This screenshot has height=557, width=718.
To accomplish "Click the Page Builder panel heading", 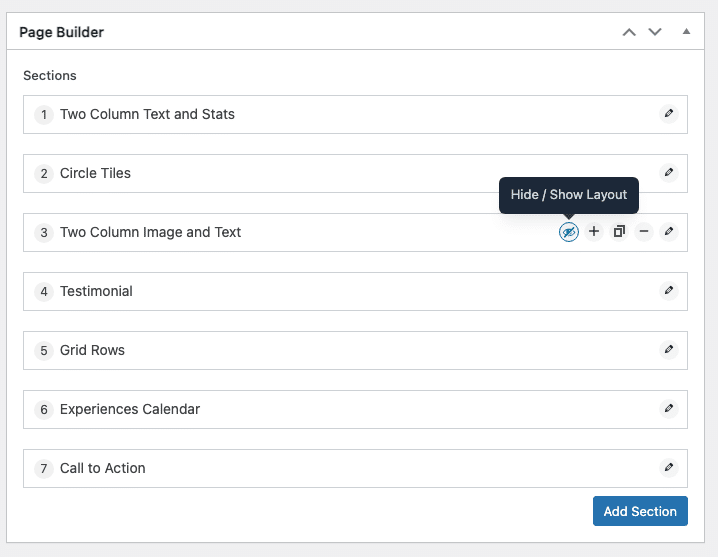I will pos(61,32).
